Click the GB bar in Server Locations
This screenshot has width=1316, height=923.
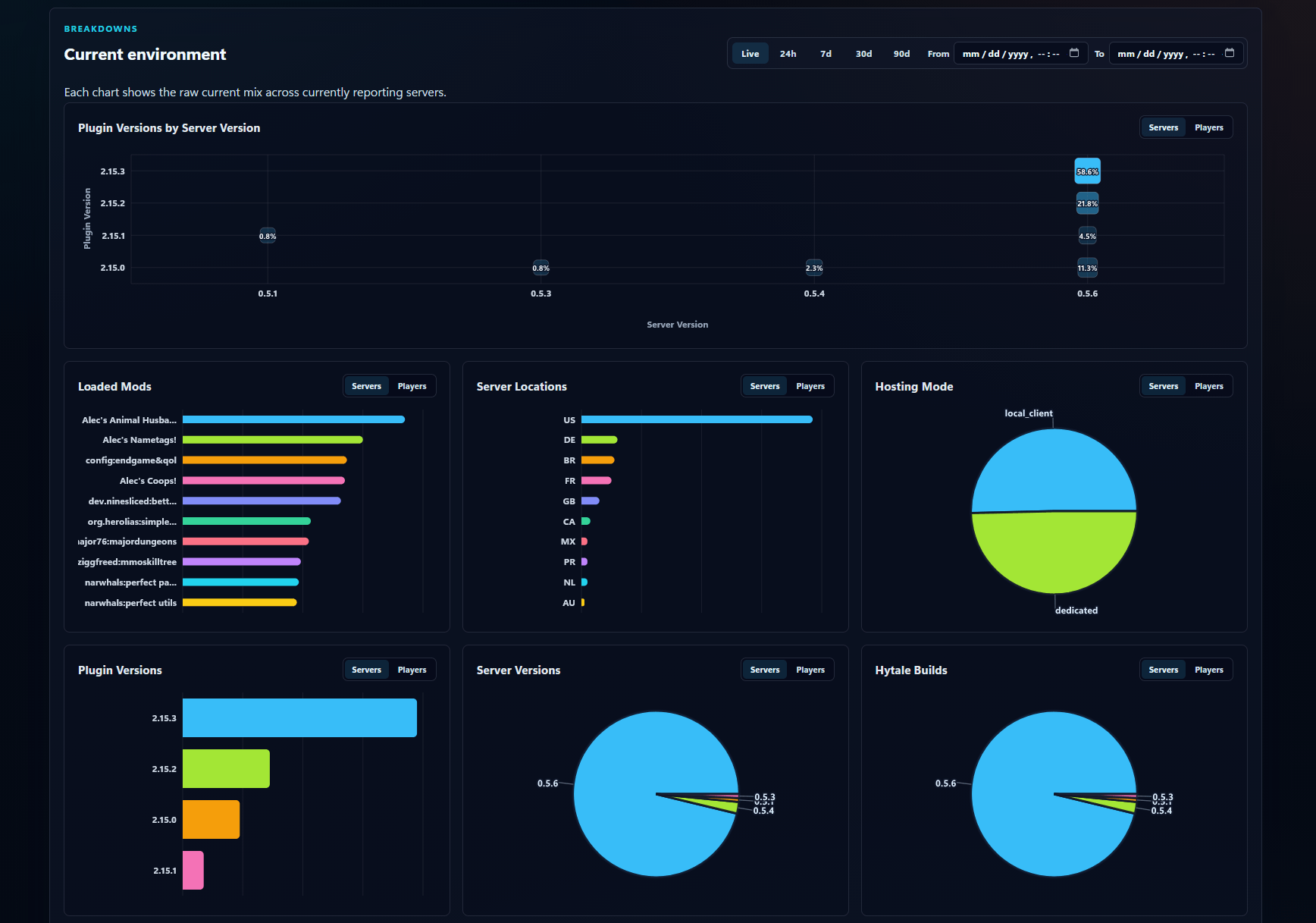(x=591, y=501)
